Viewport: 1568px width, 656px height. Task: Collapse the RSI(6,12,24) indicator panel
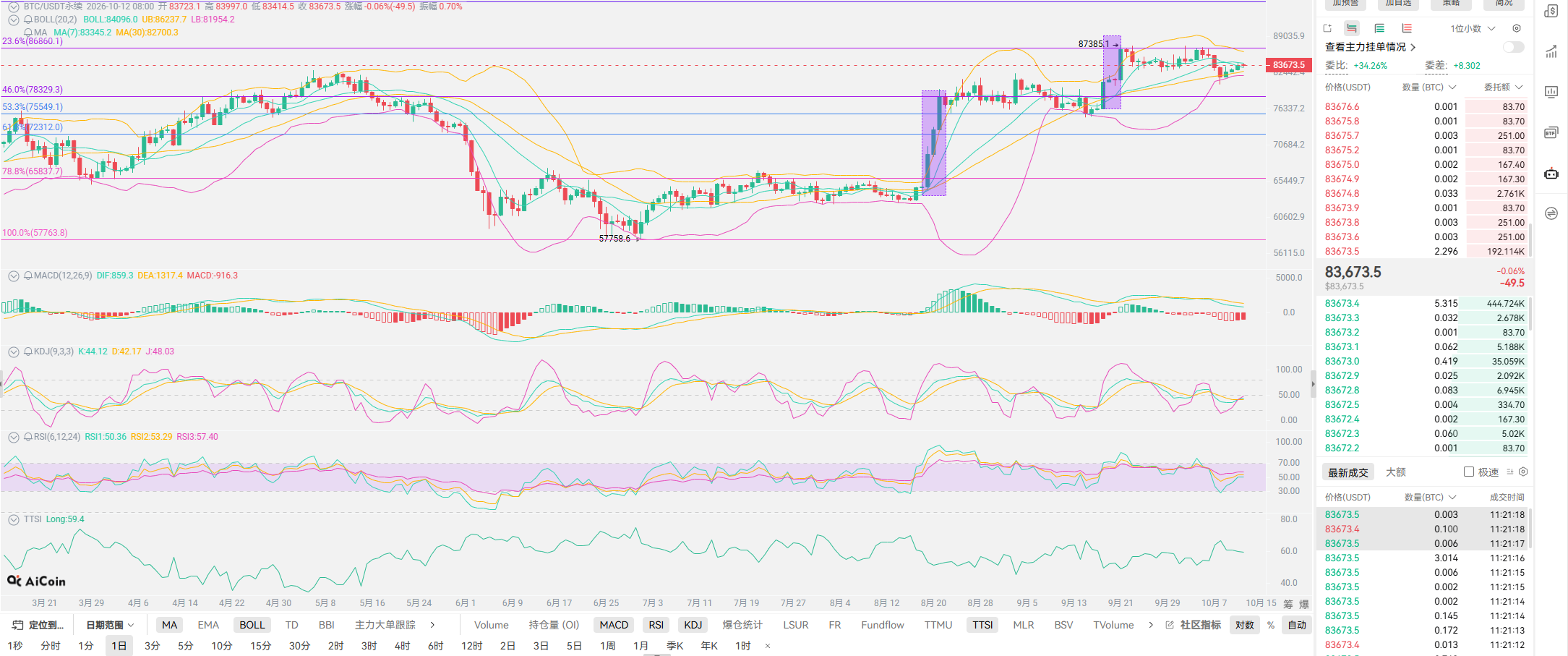click(13, 437)
